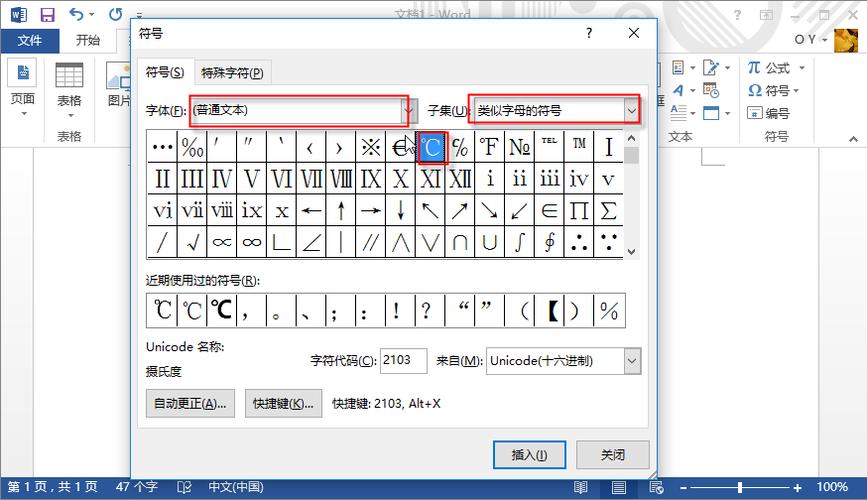The image size is (867, 500).
Task: Switch to read mode view icon
Action: coord(581,487)
